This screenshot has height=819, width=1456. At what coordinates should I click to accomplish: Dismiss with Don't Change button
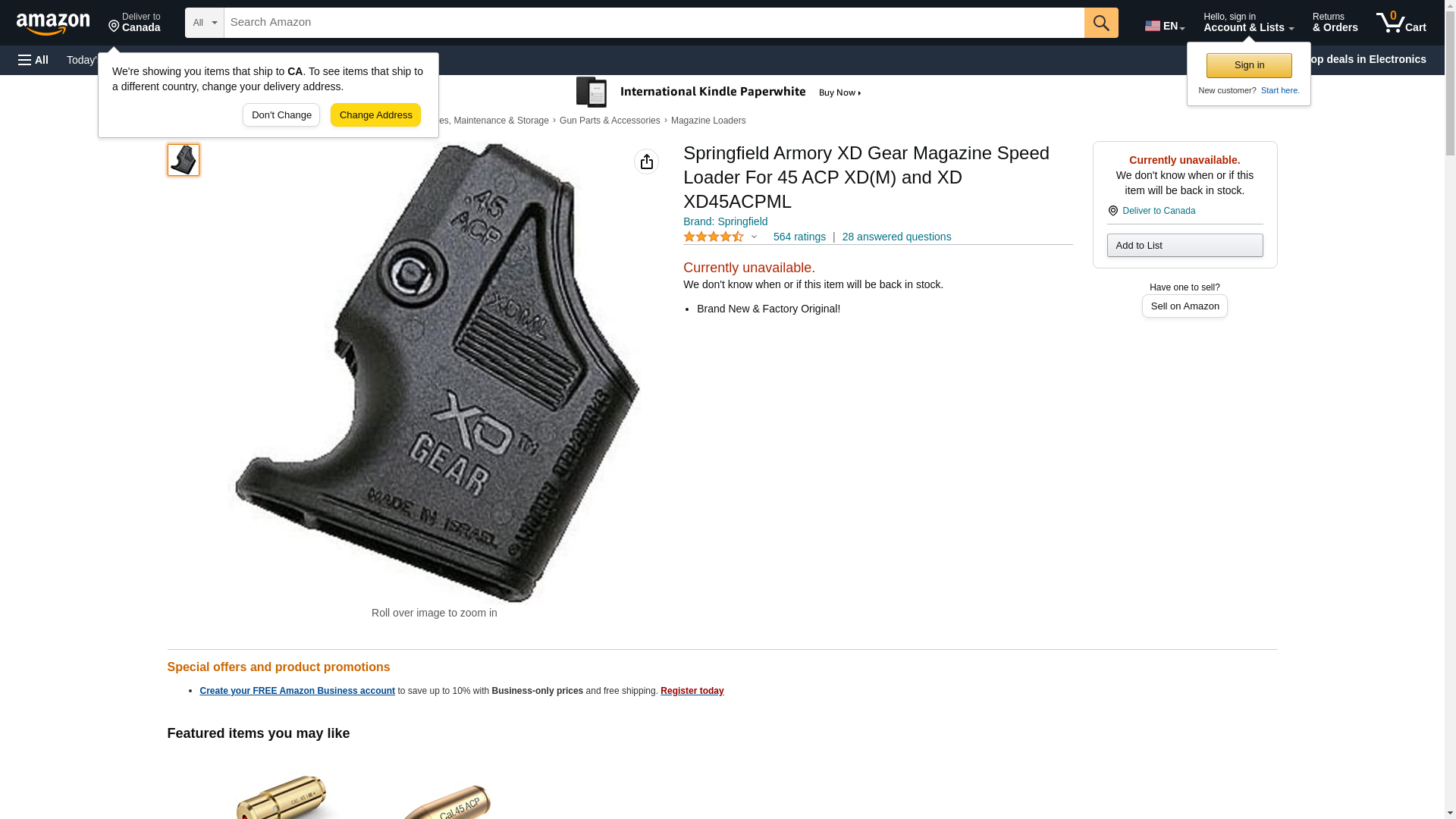coord(281,115)
